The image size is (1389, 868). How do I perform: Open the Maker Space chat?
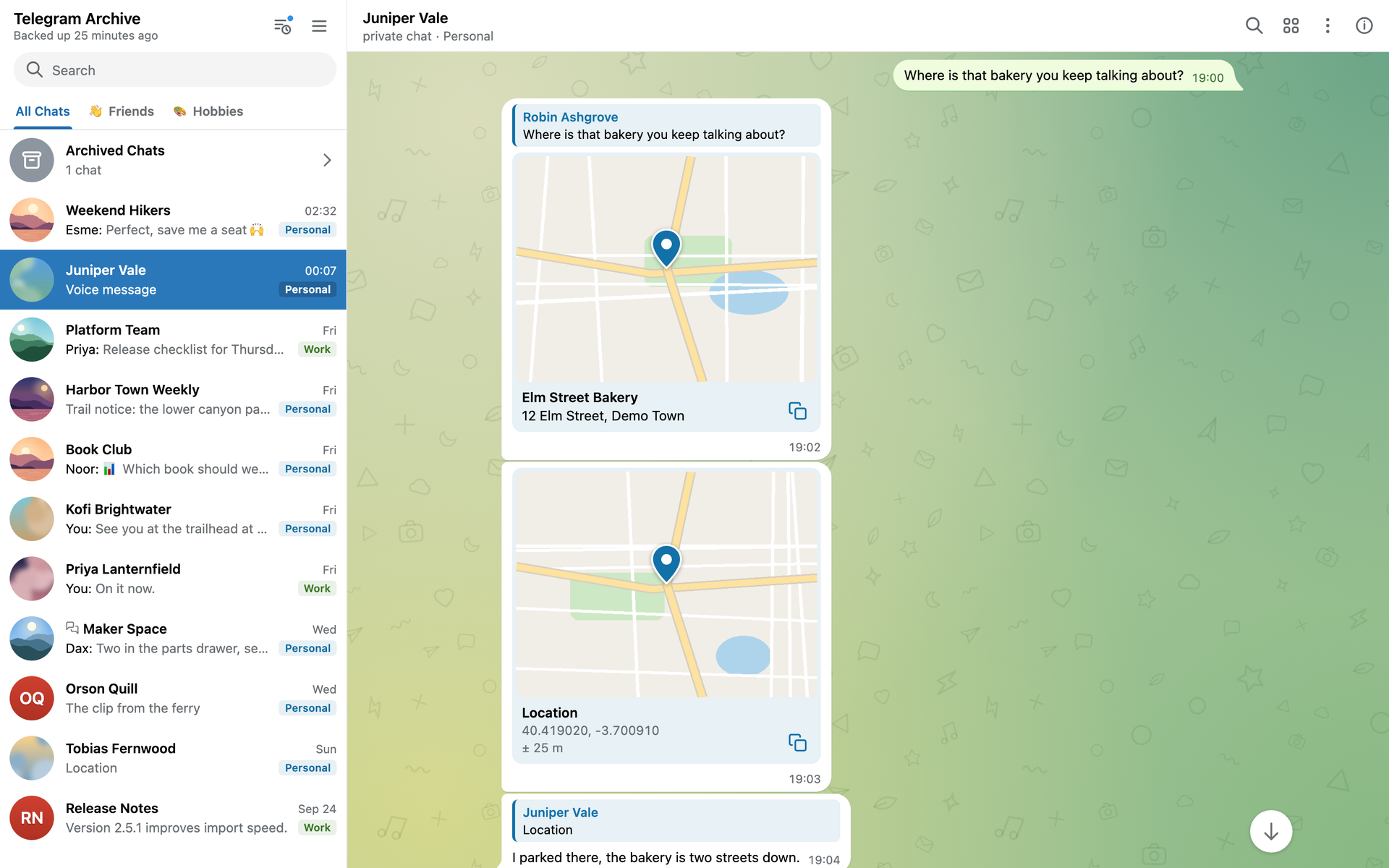174,639
